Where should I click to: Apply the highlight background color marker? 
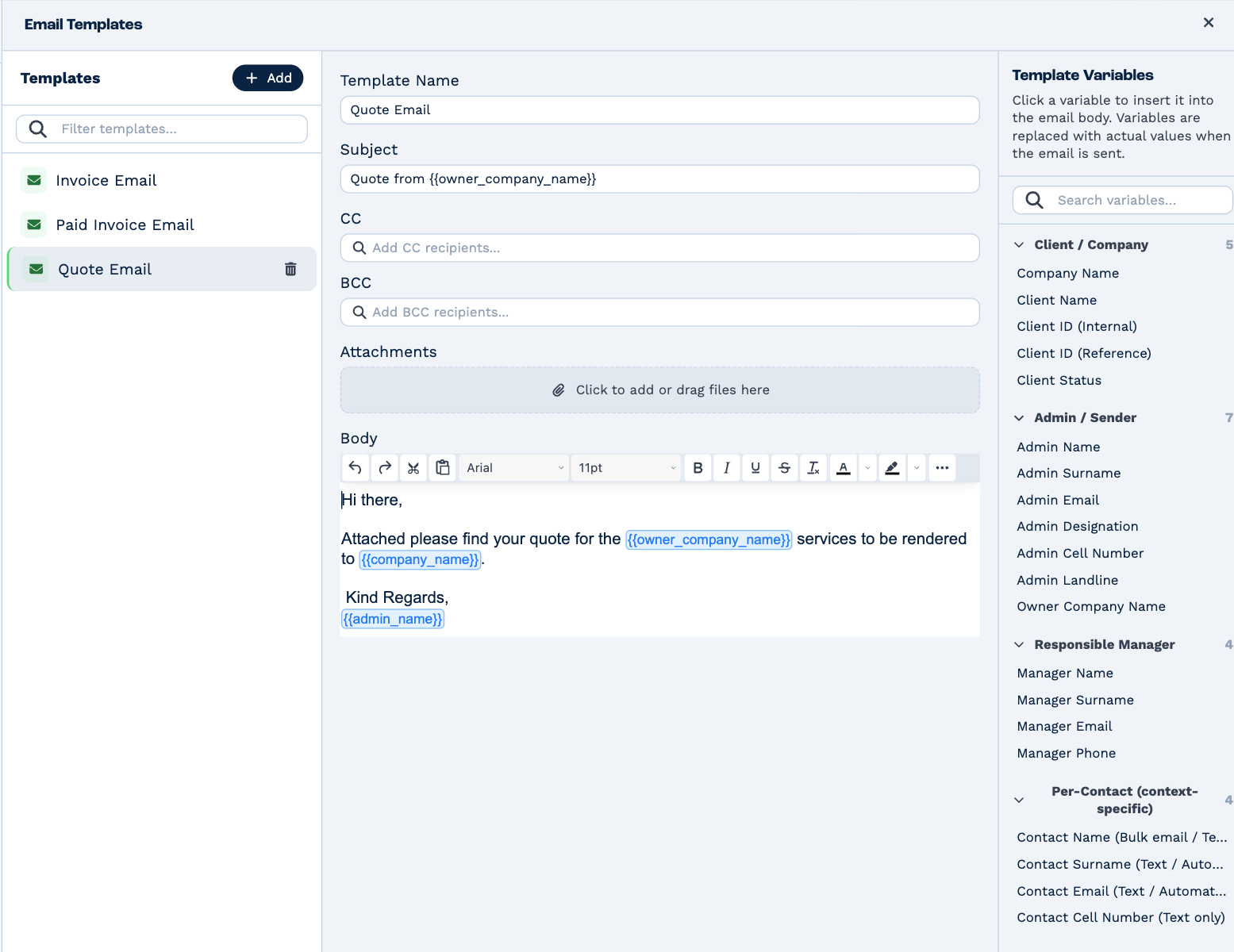point(892,468)
